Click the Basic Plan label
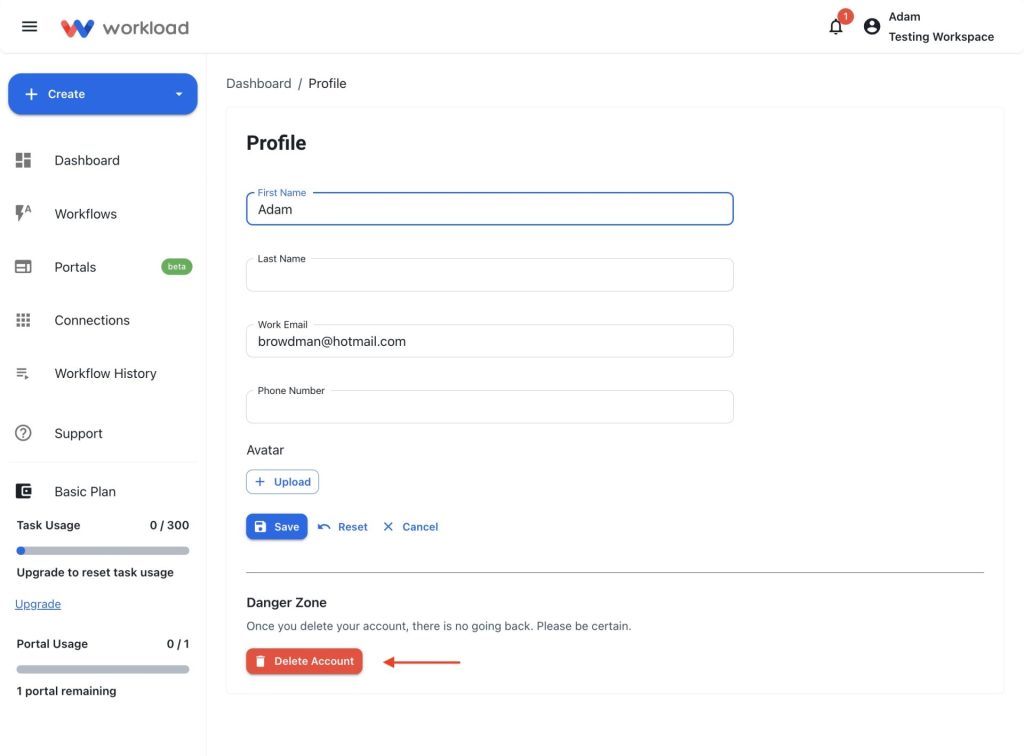 point(85,492)
